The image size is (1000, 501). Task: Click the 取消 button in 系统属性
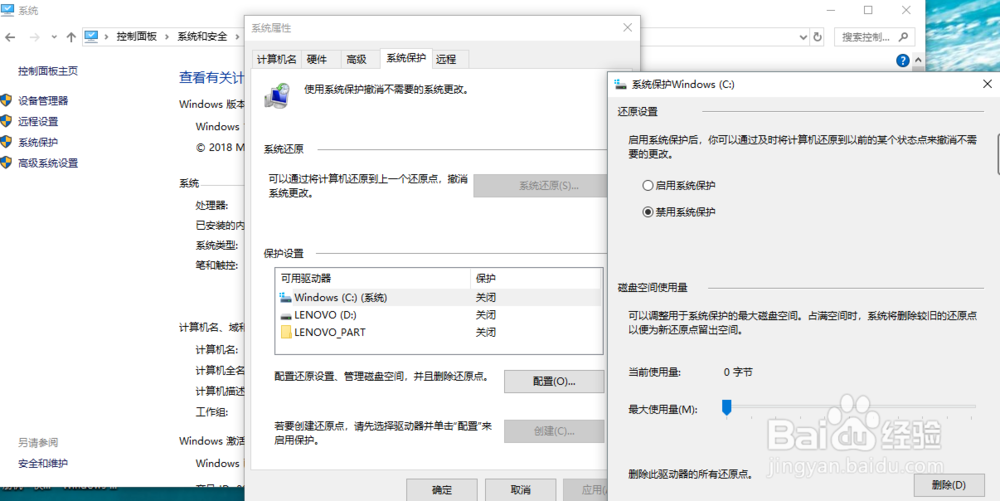click(520, 490)
